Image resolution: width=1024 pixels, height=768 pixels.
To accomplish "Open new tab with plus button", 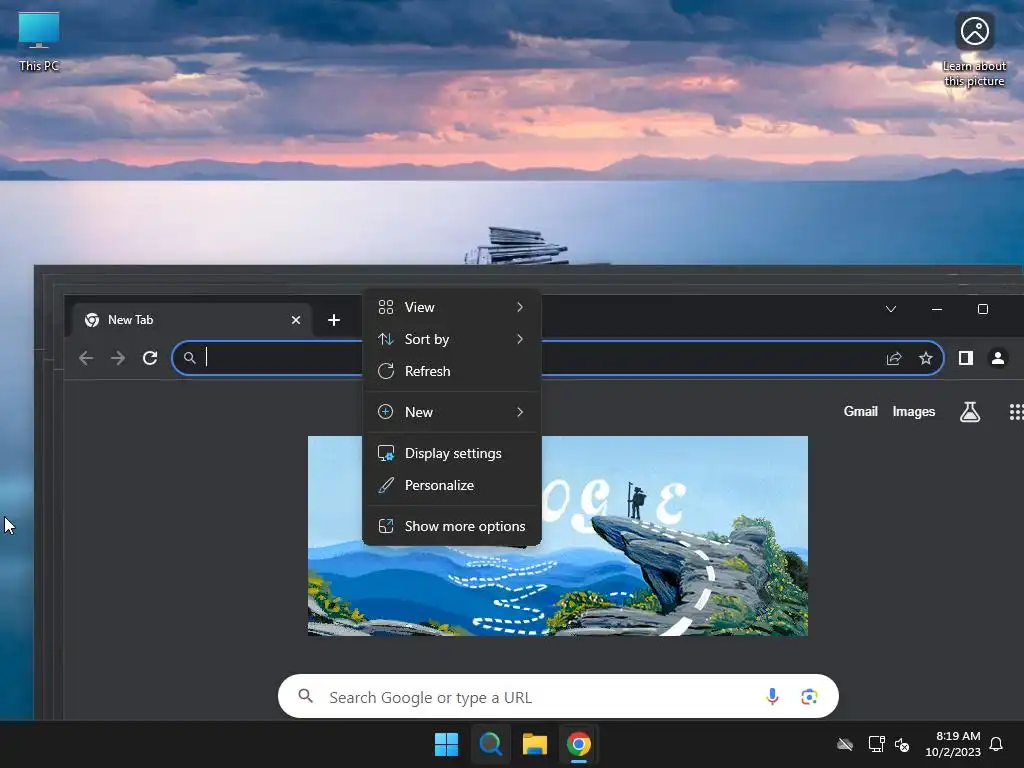I will tap(334, 320).
